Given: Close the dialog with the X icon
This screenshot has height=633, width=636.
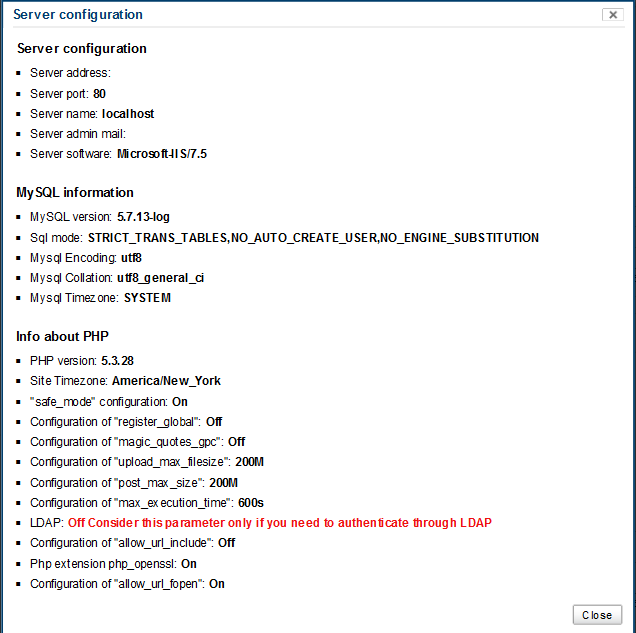Looking at the screenshot, I should [612, 15].
